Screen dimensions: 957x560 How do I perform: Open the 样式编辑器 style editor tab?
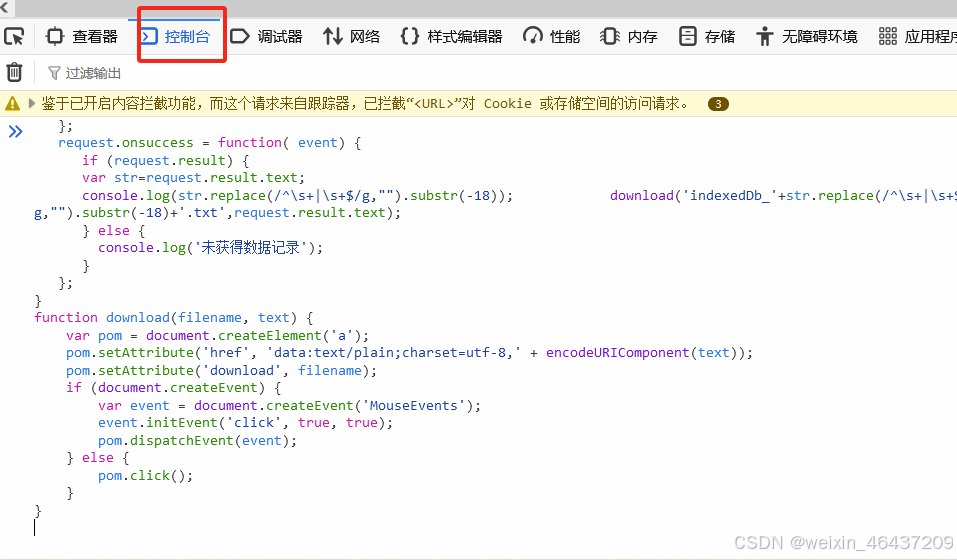click(x=452, y=37)
